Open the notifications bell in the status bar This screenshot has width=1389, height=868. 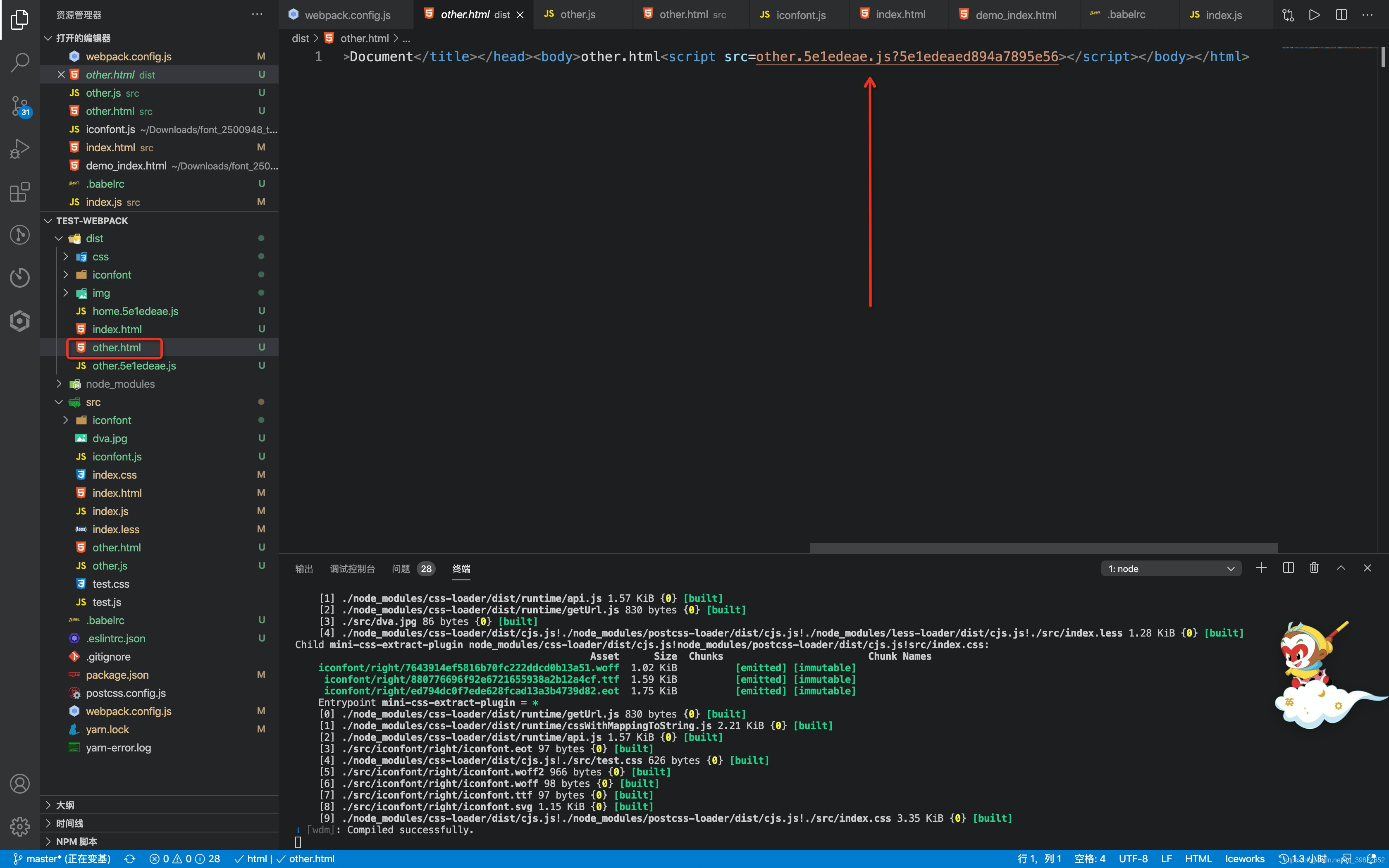(1372, 859)
